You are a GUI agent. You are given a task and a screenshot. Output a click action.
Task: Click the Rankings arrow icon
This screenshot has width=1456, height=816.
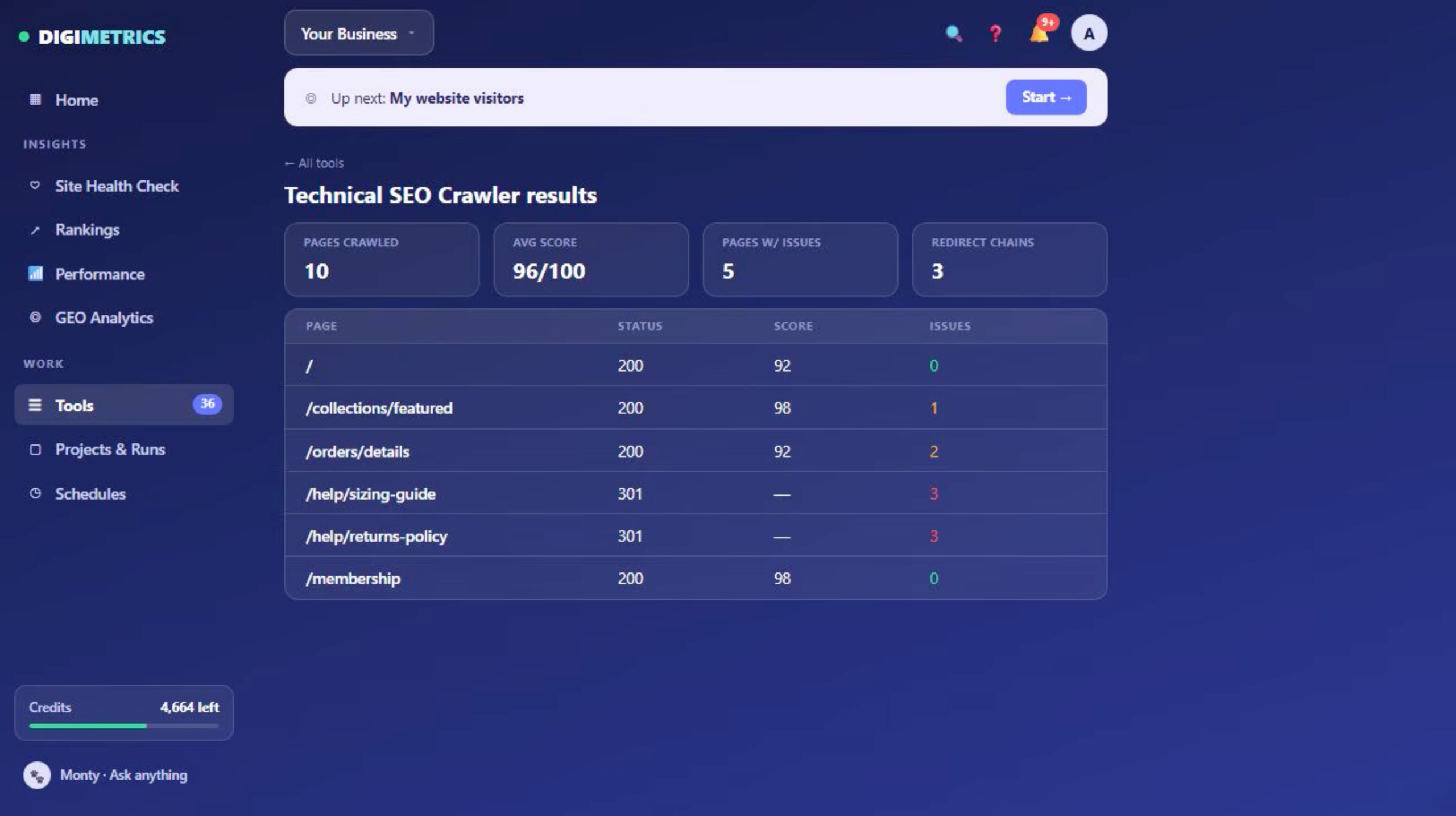[x=35, y=230]
